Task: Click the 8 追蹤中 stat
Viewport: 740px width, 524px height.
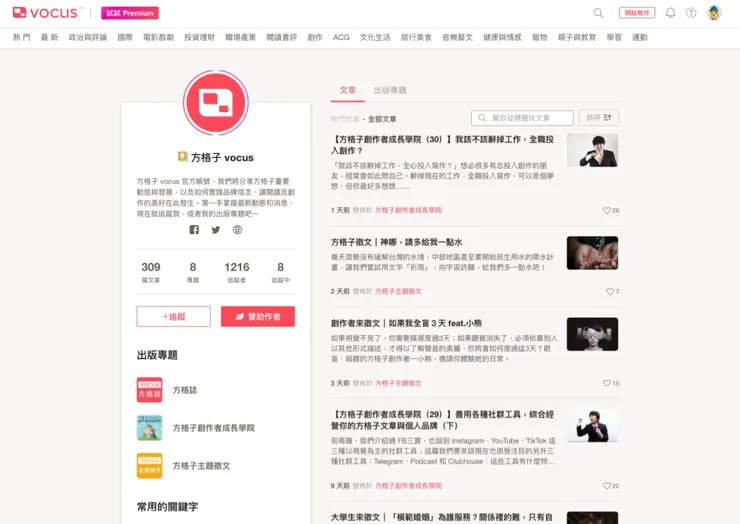Action: (280, 272)
